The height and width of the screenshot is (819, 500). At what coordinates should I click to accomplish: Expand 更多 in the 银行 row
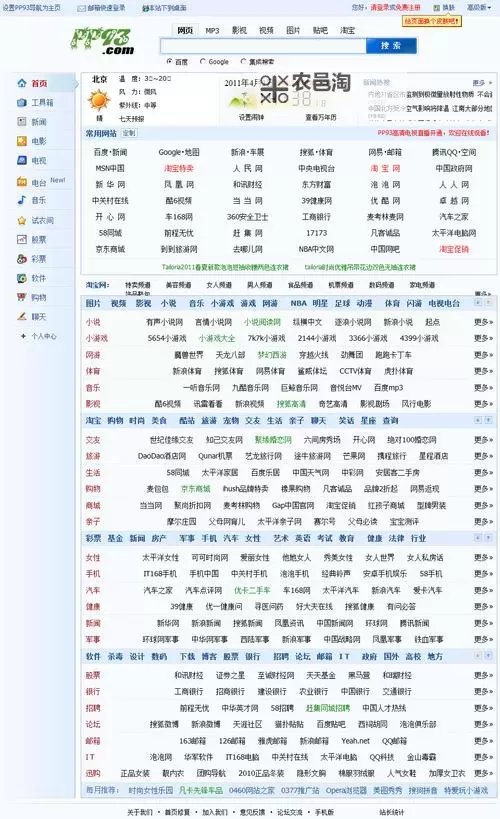pyautogui.click(x=483, y=692)
